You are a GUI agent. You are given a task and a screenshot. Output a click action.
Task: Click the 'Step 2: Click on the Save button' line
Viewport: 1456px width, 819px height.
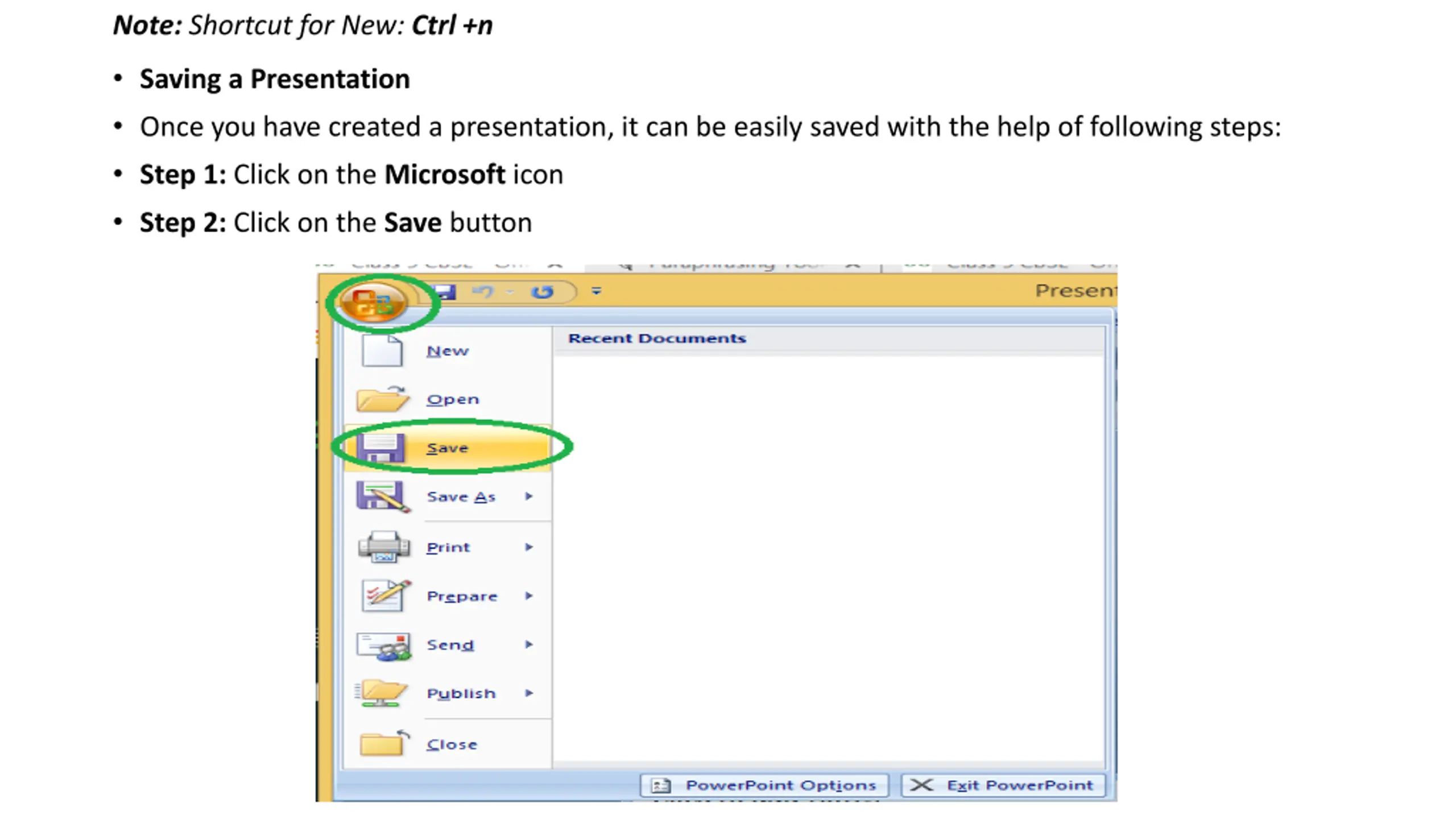[336, 222]
